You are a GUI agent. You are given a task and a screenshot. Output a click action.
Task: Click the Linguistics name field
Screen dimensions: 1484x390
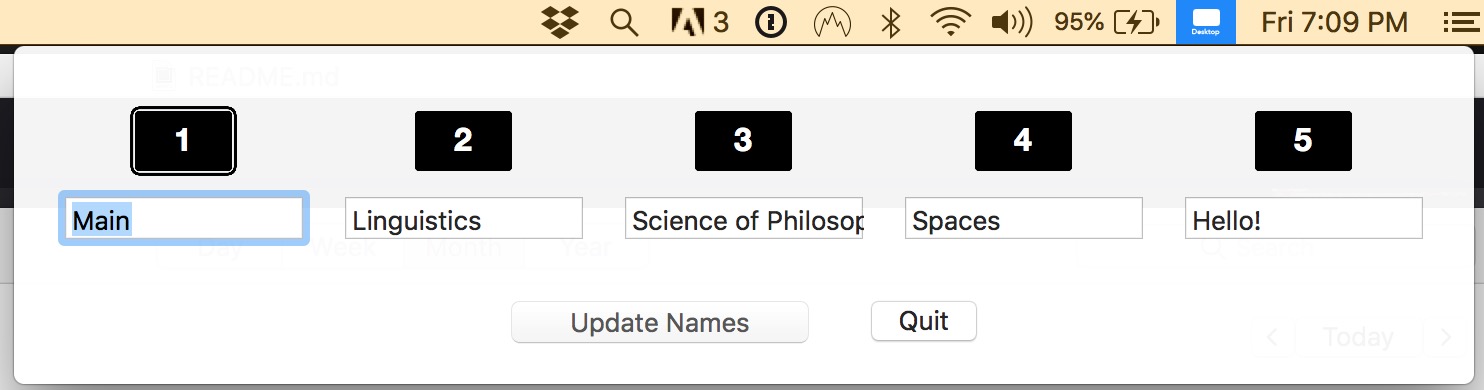[464, 218]
